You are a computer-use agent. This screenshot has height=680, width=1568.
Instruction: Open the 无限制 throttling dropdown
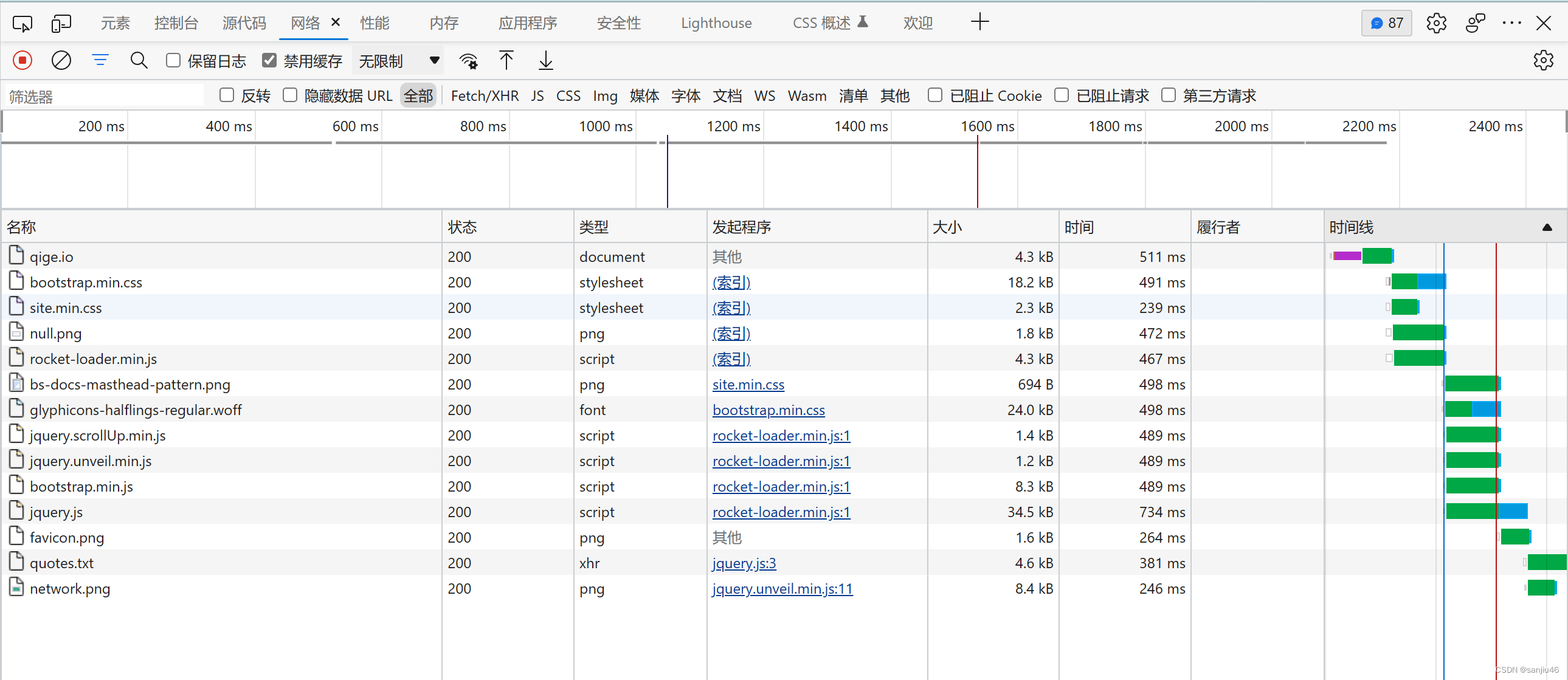pyautogui.click(x=398, y=61)
